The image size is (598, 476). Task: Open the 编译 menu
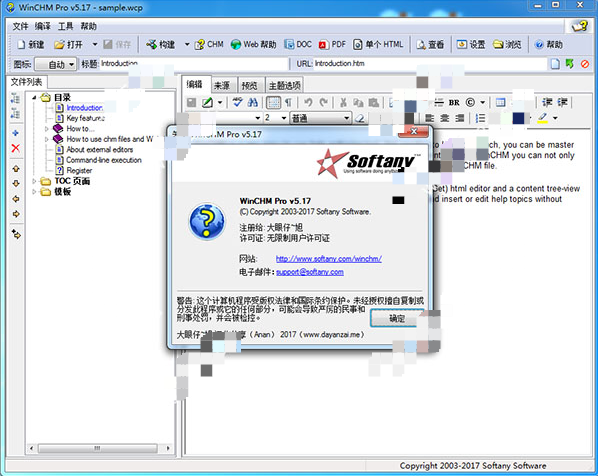tap(43, 26)
